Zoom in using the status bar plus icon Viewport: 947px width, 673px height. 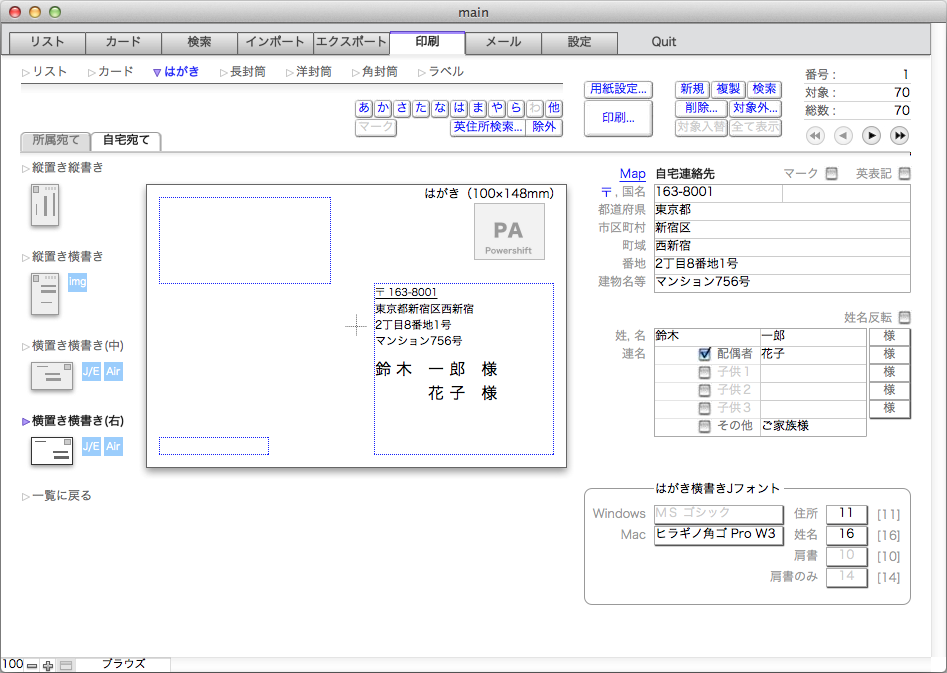point(48,666)
